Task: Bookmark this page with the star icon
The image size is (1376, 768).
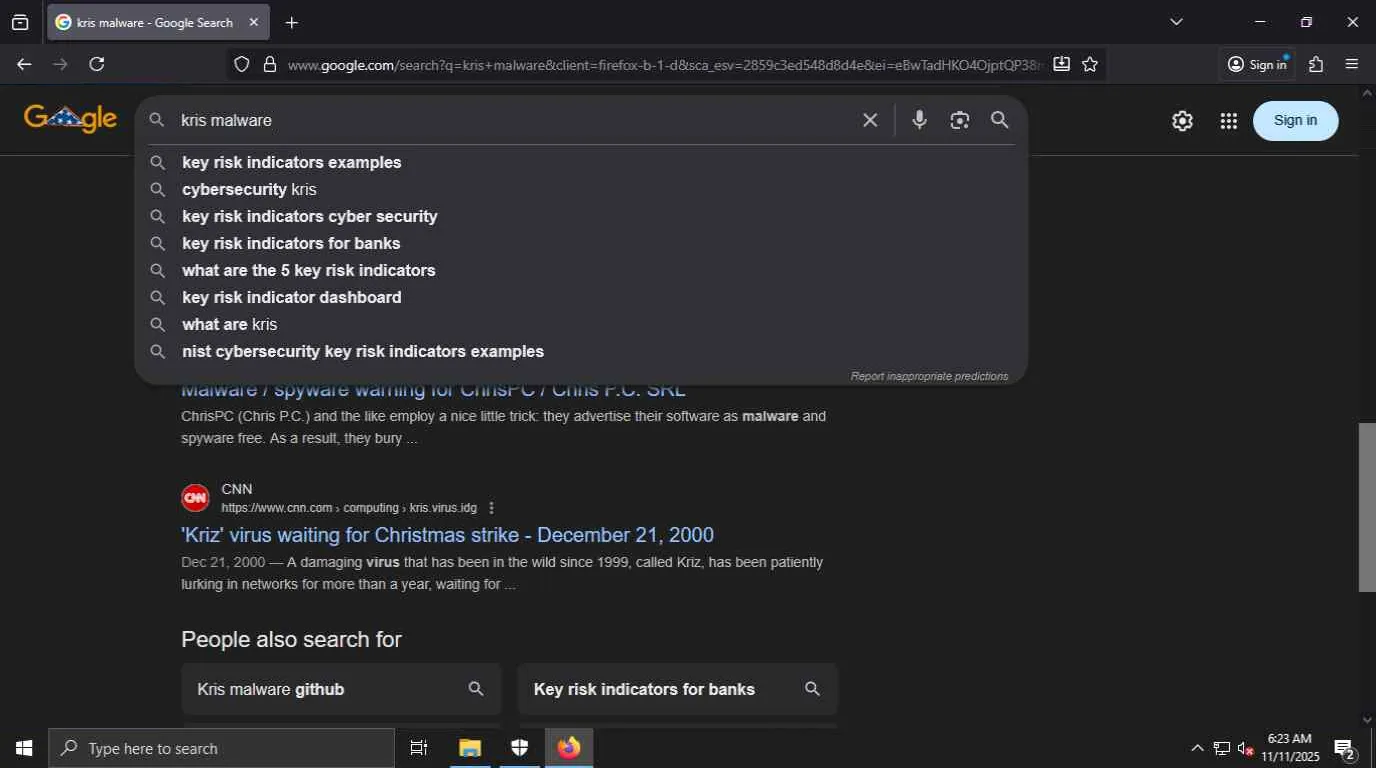Action: click(x=1090, y=64)
